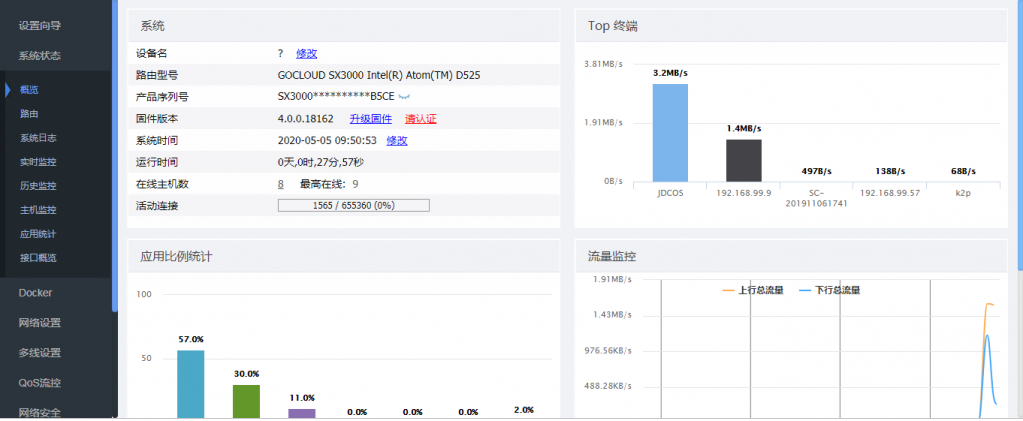Screen dimensions: 1023x421
Task: Click firmware version 4.0.0.18162 text
Action: point(305,119)
